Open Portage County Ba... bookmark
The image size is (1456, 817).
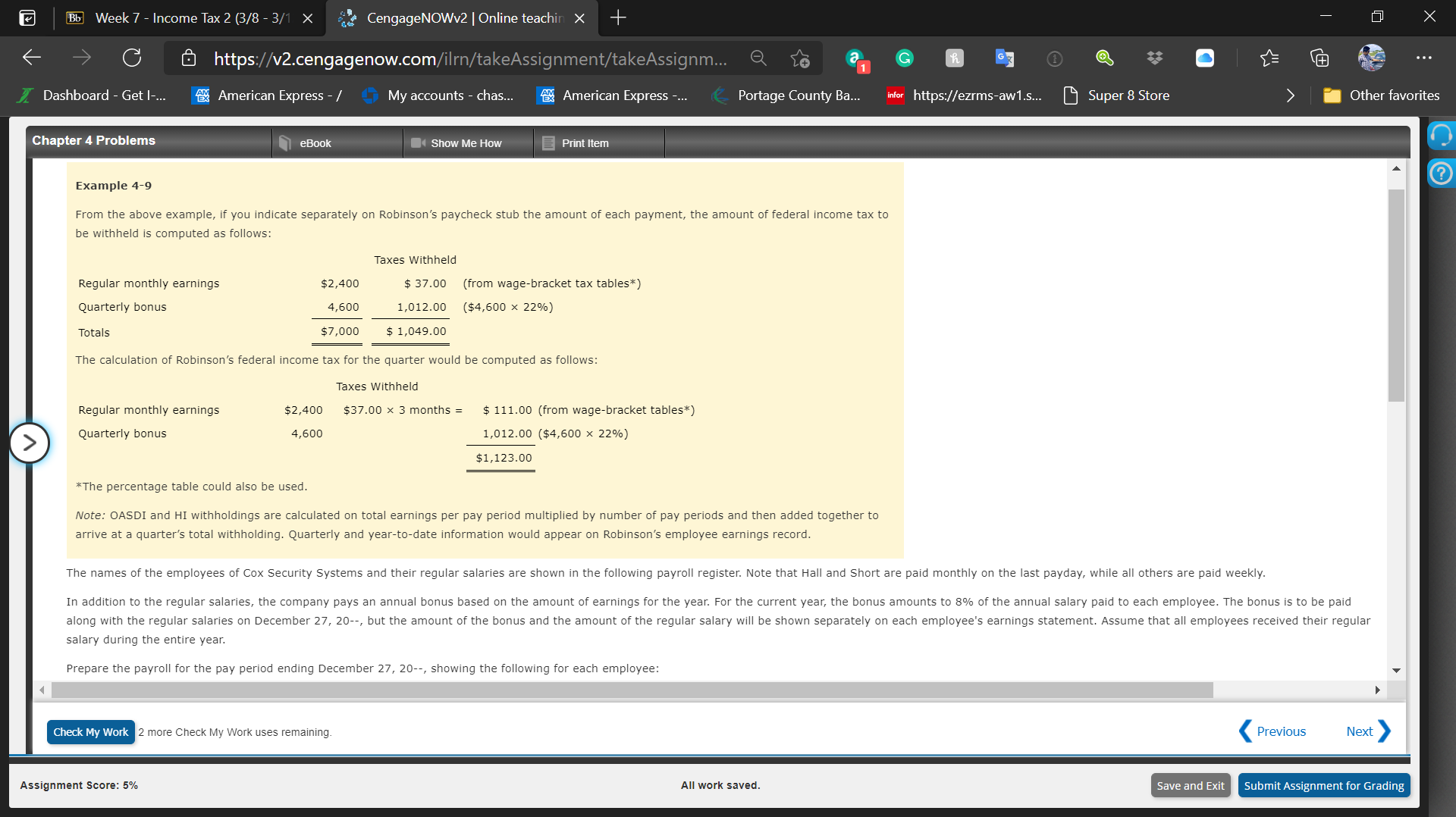tap(786, 95)
